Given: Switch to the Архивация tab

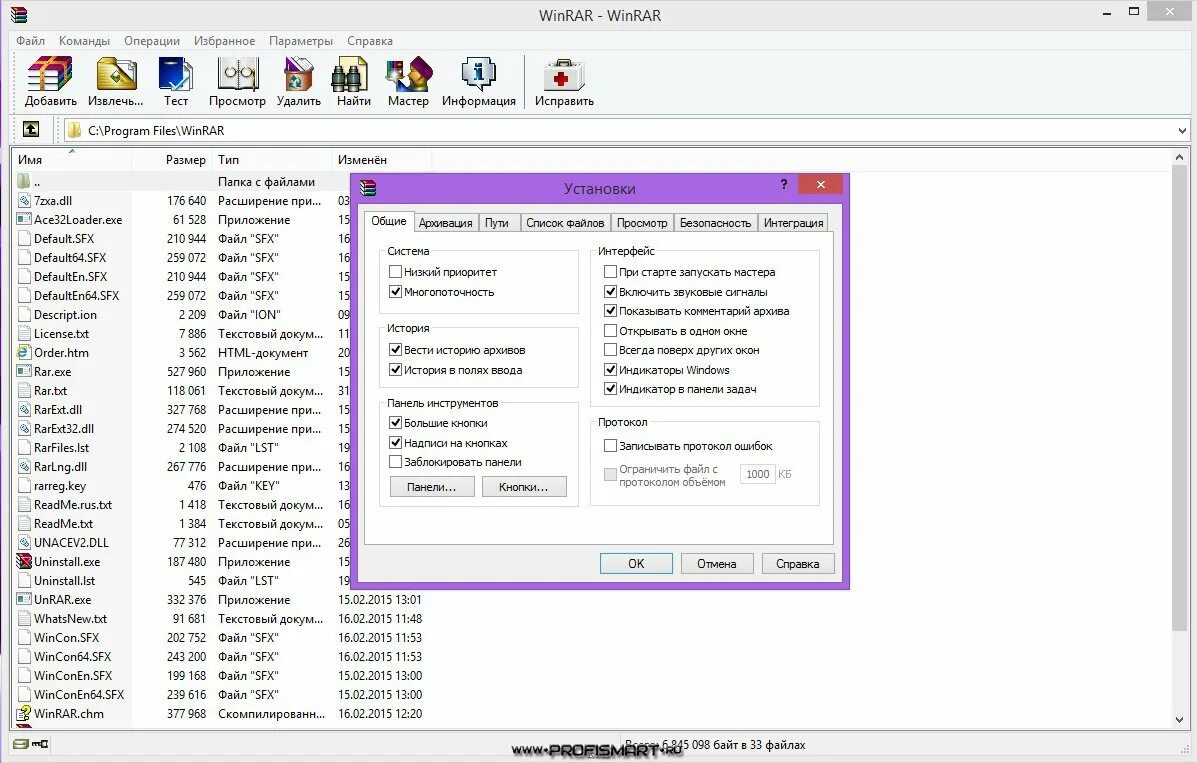Looking at the screenshot, I should [445, 223].
